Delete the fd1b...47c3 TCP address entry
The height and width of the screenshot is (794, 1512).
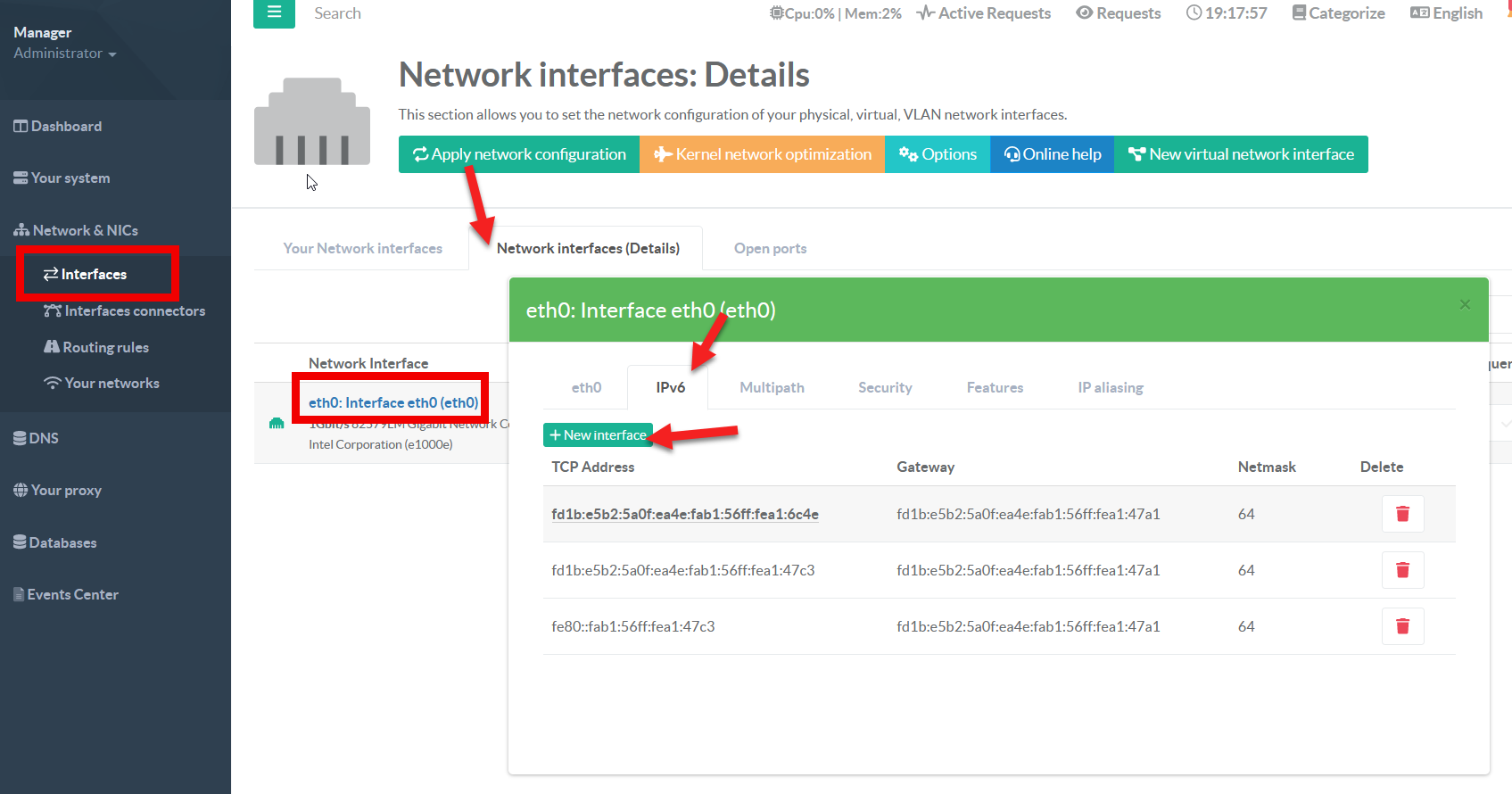coord(1401,570)
